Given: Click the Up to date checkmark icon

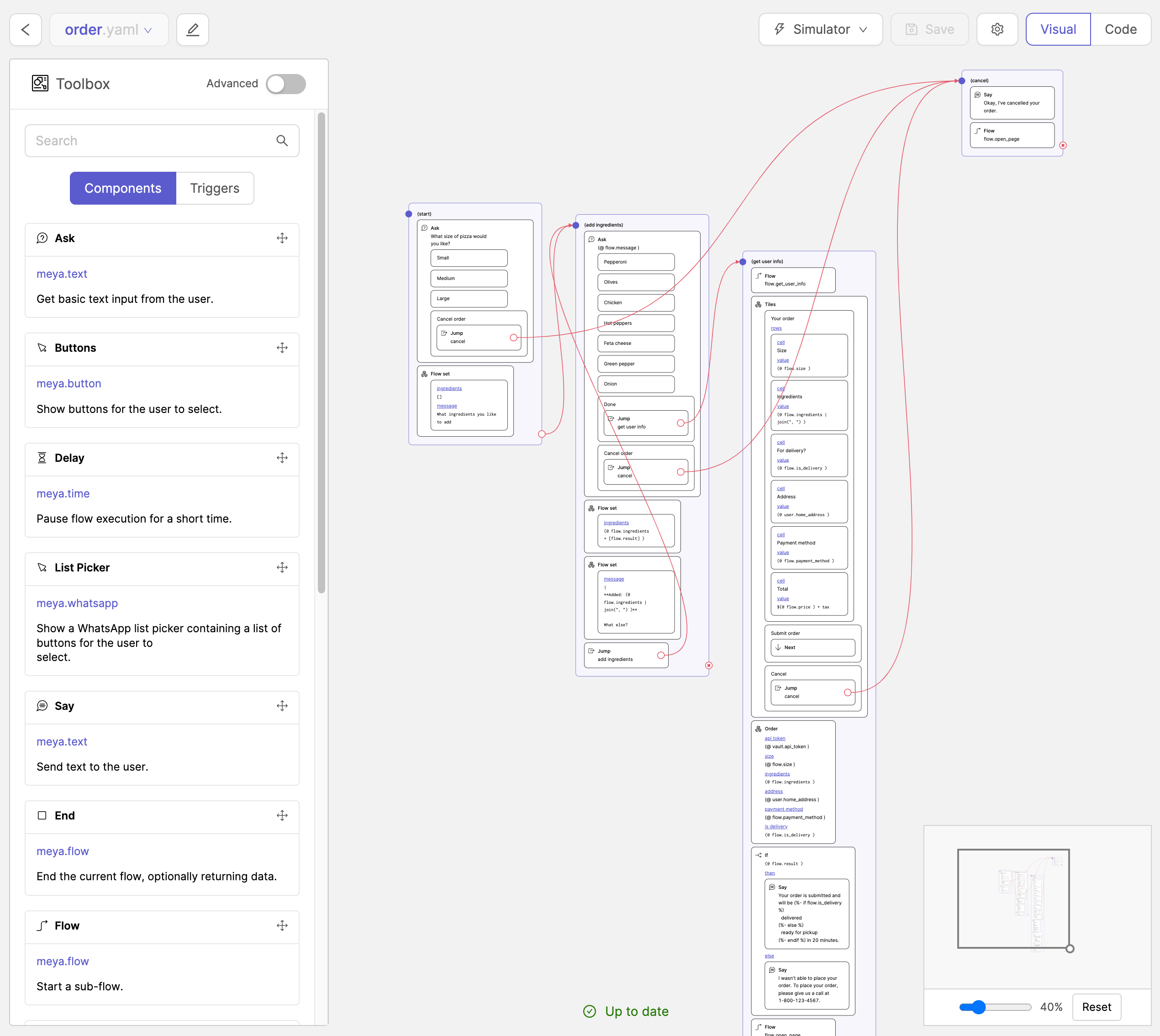Looking at the screenshot, I should click(x=590, y=1011).
